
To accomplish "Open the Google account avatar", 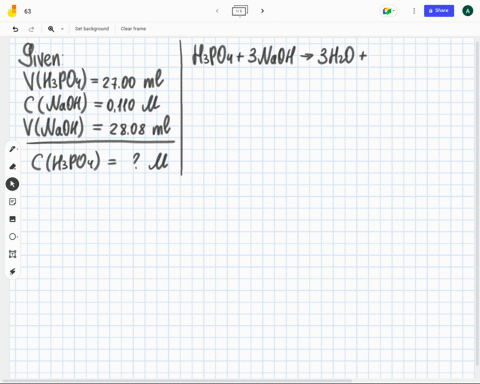I will coord(468,11).
